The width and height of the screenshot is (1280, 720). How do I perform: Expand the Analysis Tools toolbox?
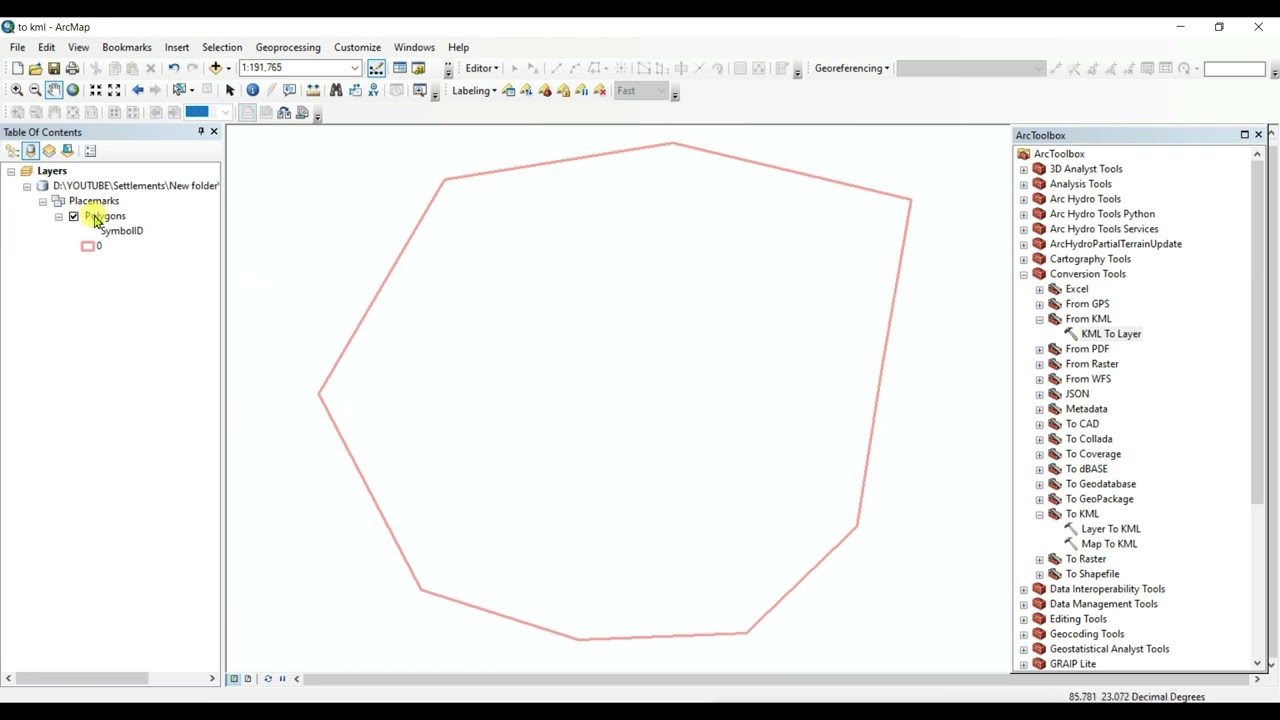click(1023, 184)
